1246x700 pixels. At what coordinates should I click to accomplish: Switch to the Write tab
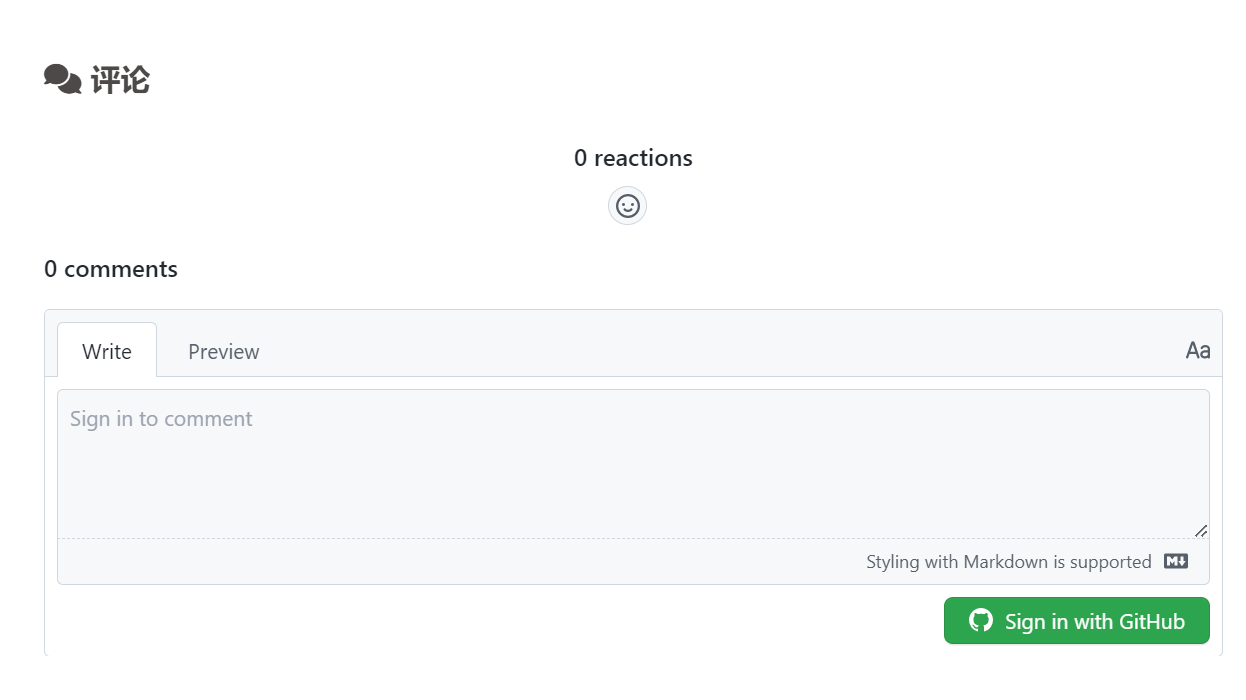click(107, 351)
